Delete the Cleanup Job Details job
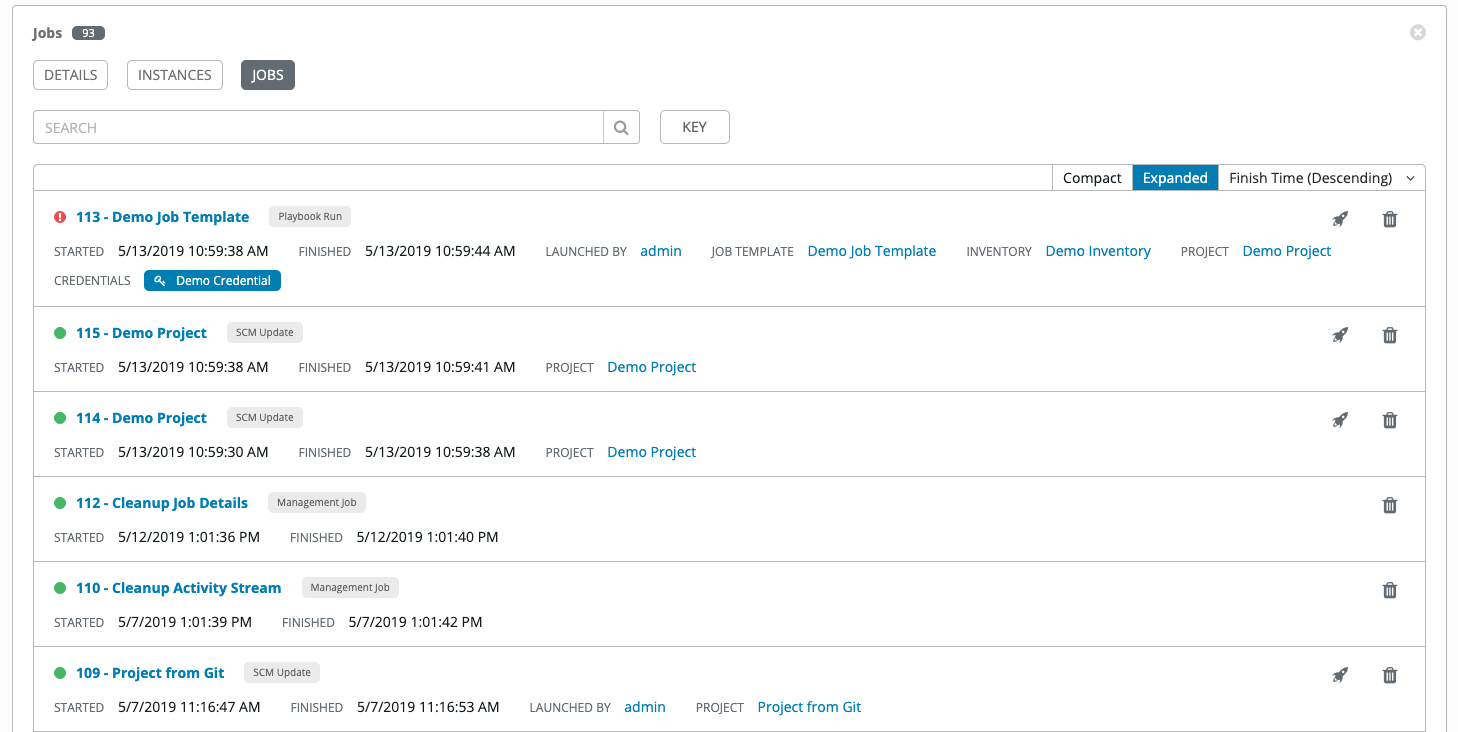The image size is (1458, 732). pos(1389,505)
